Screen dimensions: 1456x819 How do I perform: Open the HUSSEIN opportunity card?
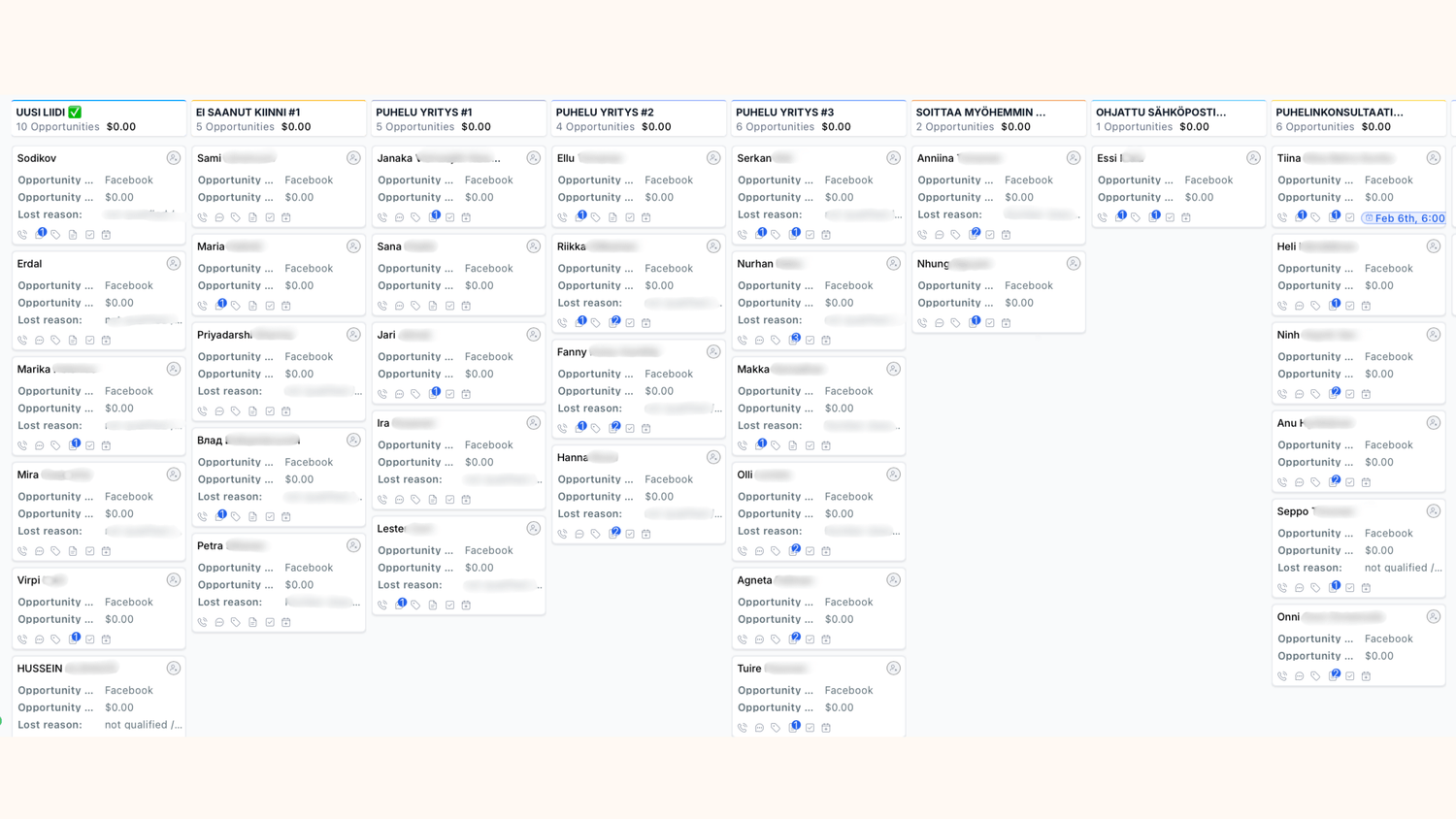coord(40,669)
